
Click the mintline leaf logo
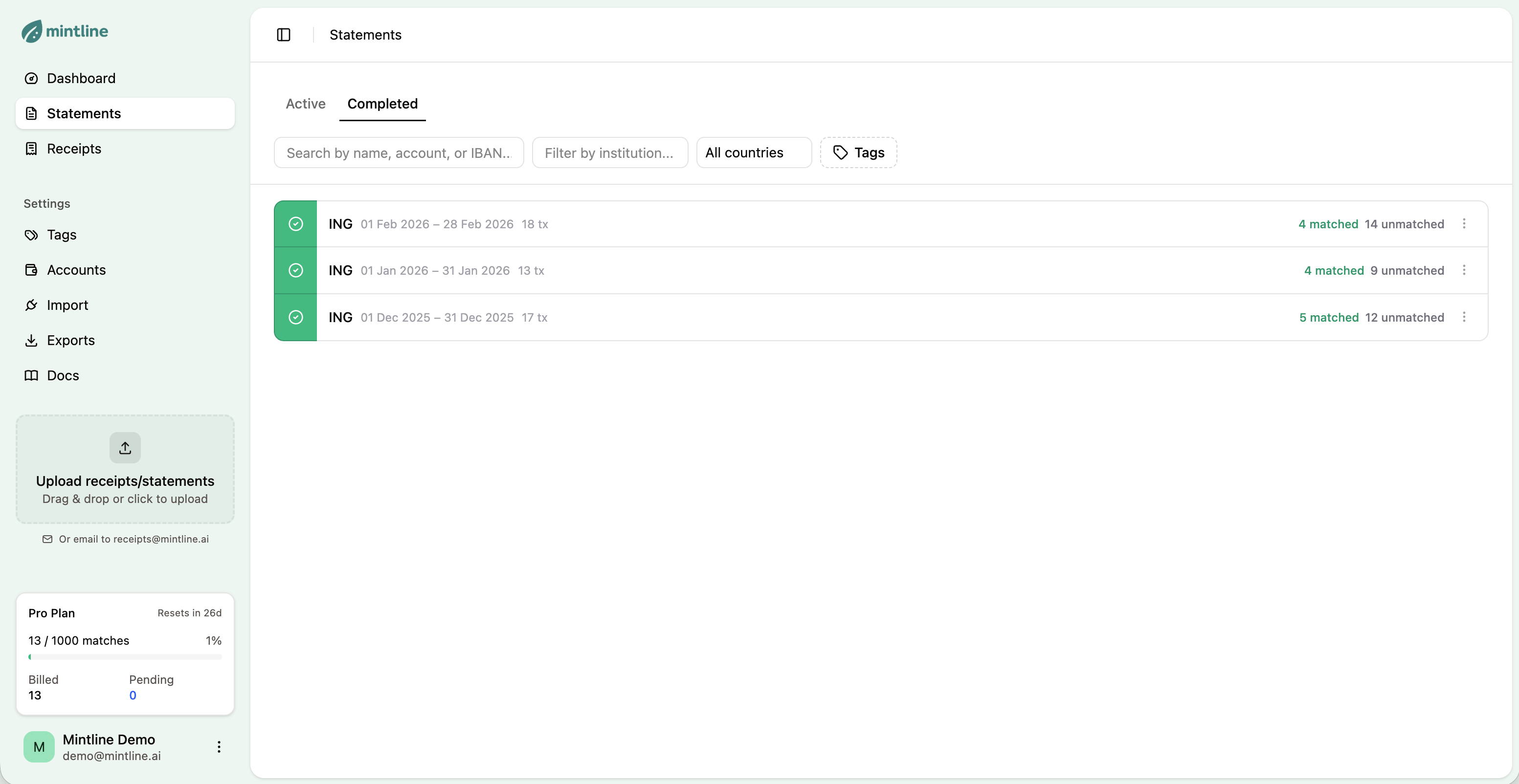point(32,31)
